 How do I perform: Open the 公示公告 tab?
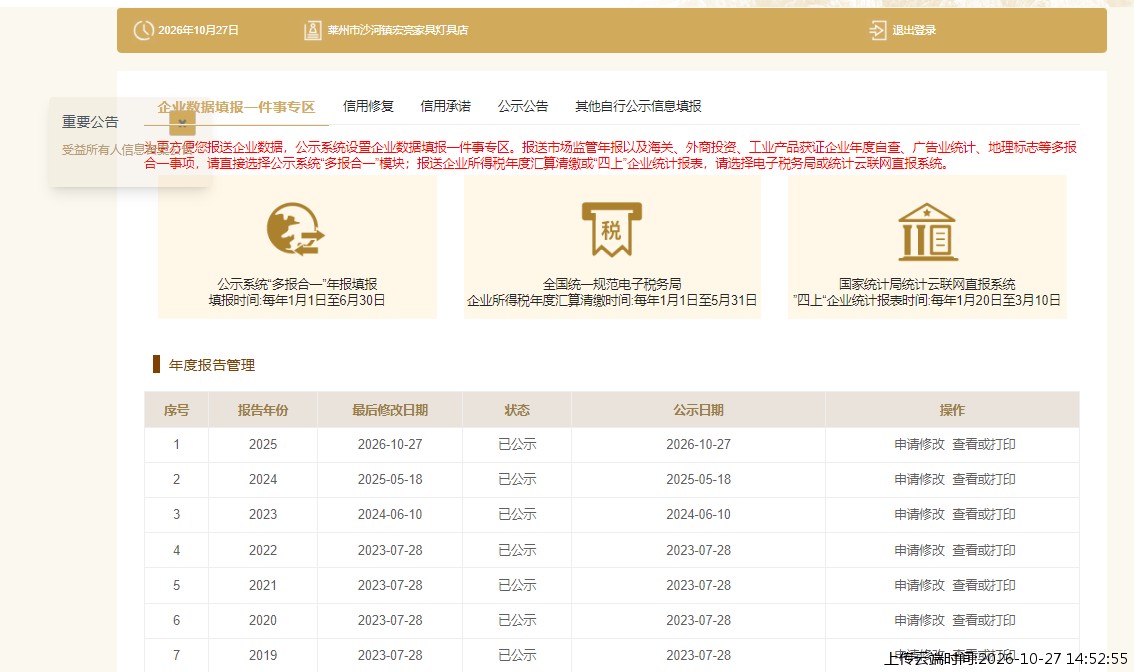(x=523, y=106)
